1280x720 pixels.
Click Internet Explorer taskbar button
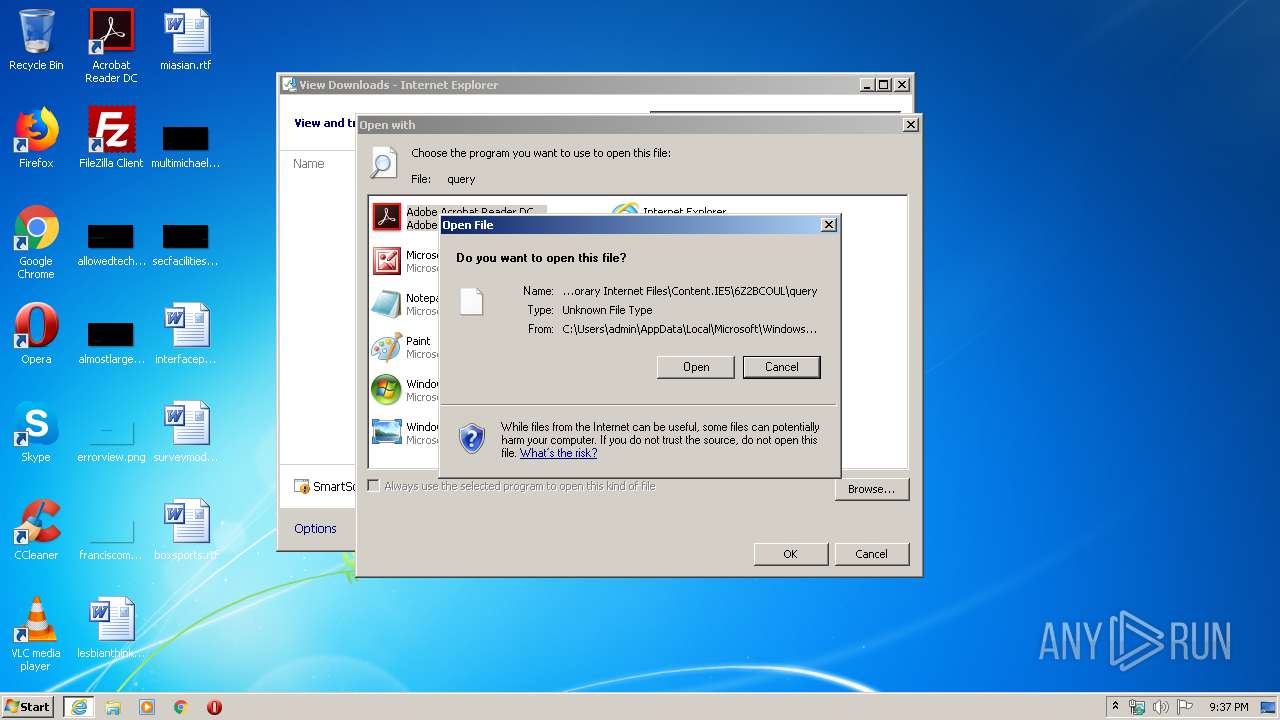point(79,707)
